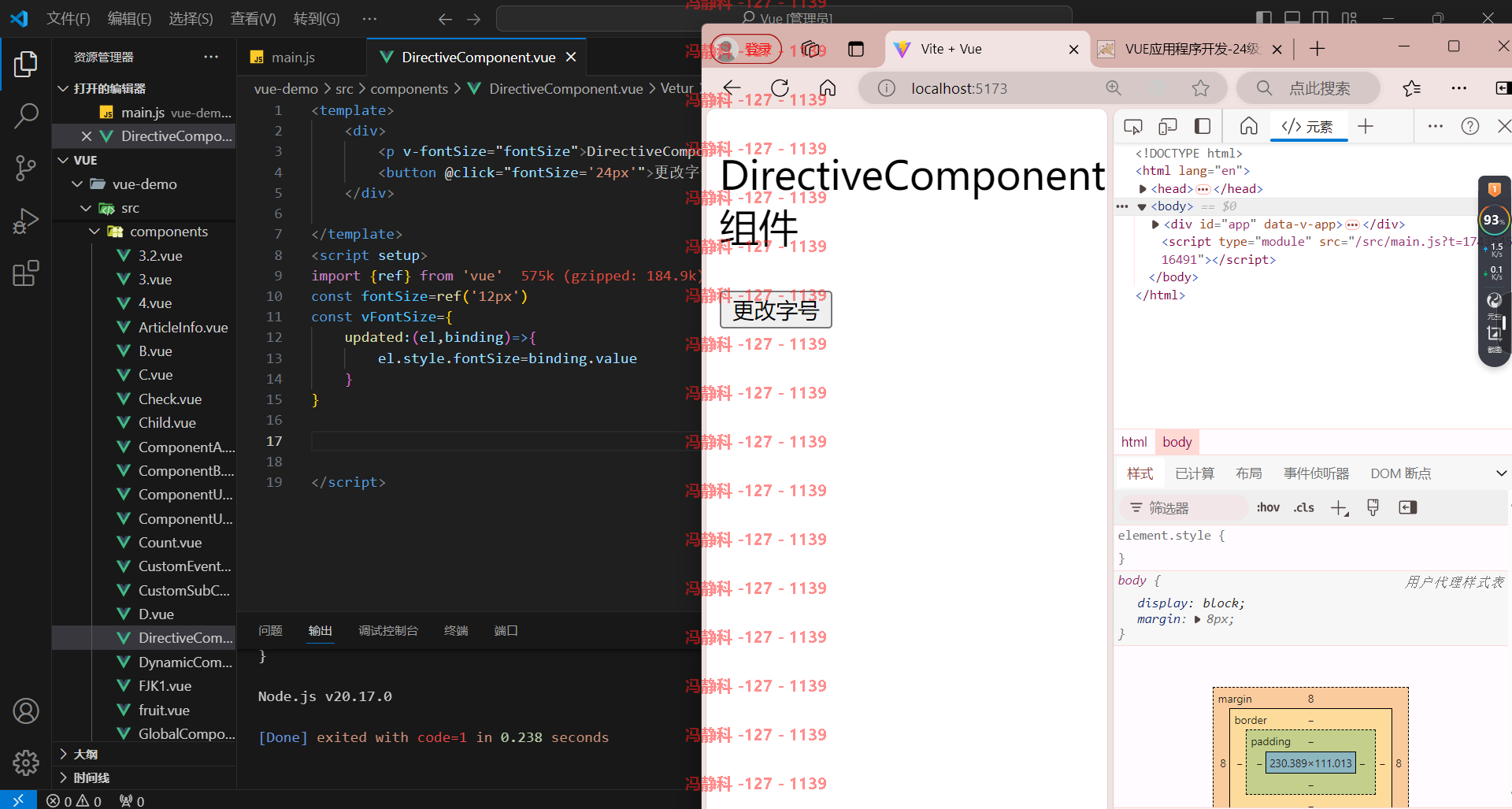Open browser favorites list icon

[x=1412, y=88]
